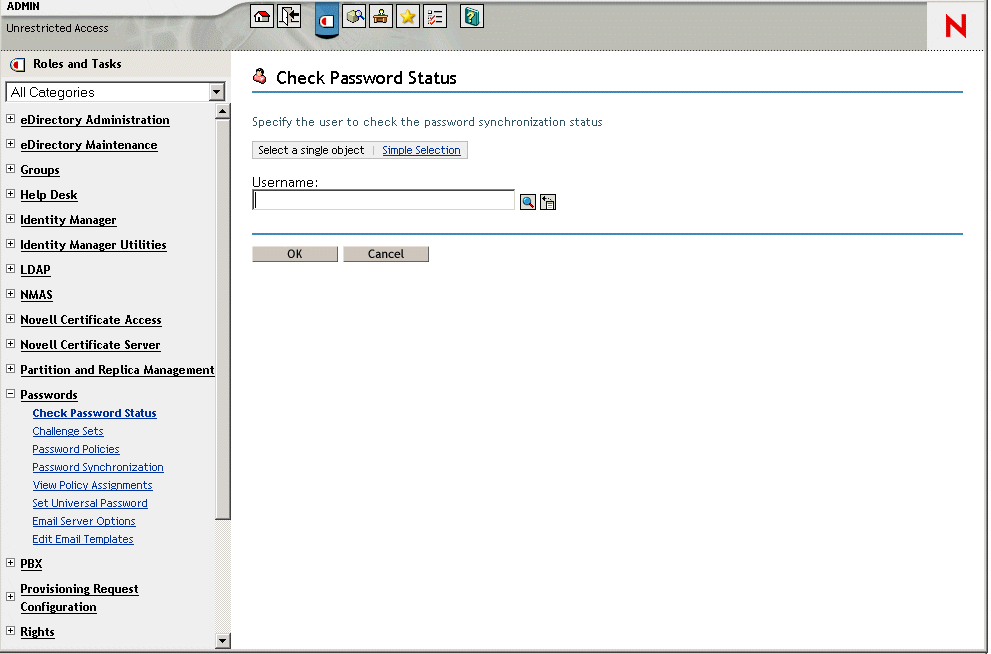This screenshot has height=654, width=991.
Task: Expand eDirectory Maintenance plus box
Action: point(10,144)
